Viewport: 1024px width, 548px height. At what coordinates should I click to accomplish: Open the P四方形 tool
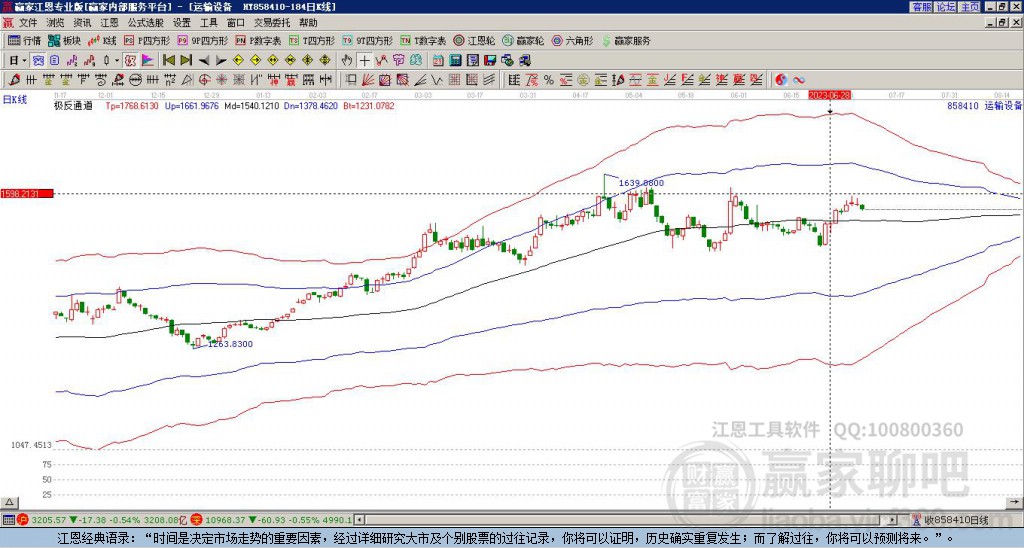[x=146, y=40]
